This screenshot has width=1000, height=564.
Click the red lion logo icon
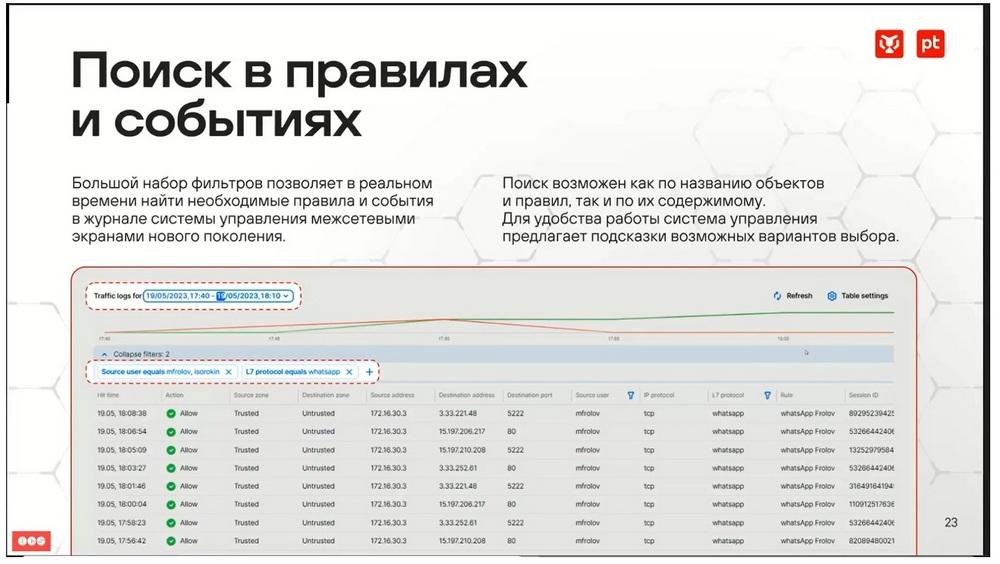(x=889, y=44)
